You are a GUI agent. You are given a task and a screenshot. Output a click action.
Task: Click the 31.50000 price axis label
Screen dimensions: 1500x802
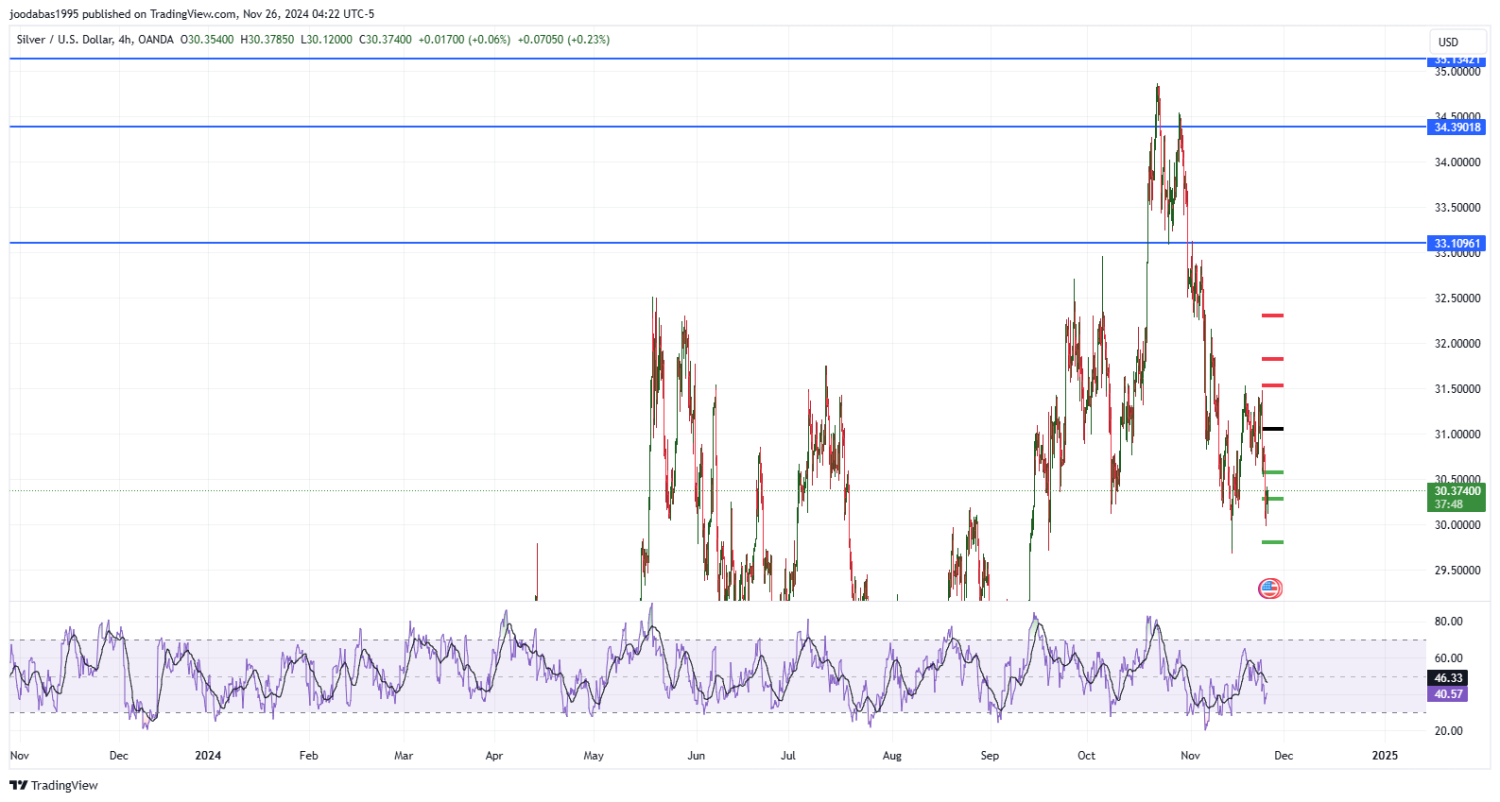[1458, 389]
